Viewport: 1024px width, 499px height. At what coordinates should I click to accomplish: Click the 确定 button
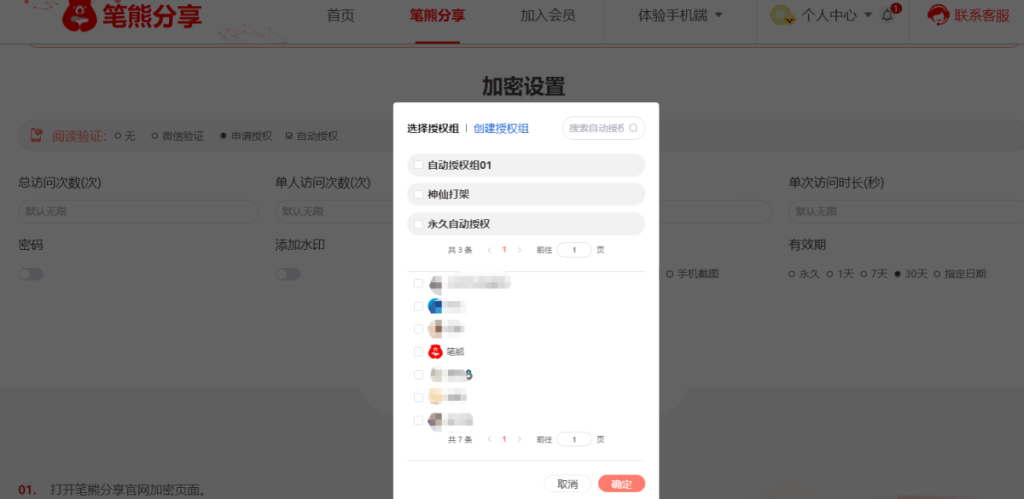point(622,484)
